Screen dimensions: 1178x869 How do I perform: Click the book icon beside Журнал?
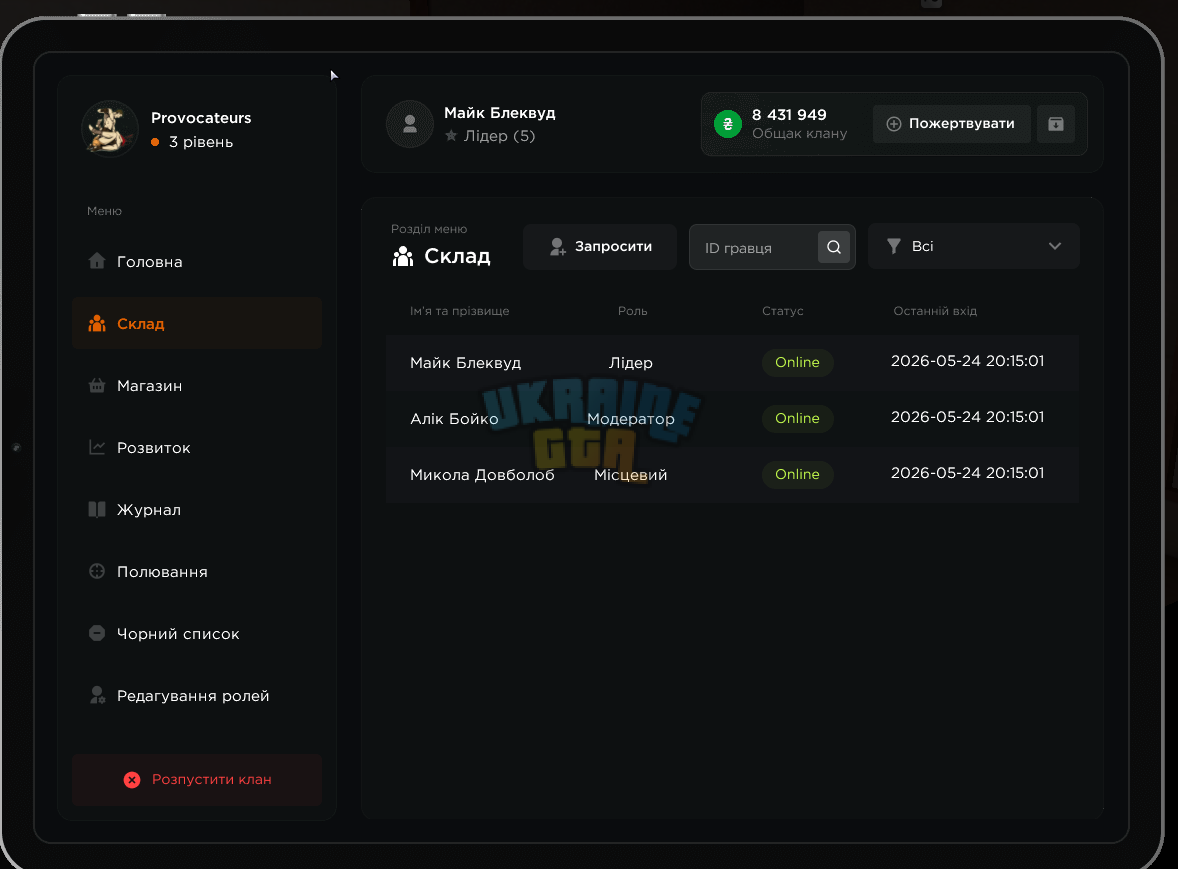click(x=97, y=509)
